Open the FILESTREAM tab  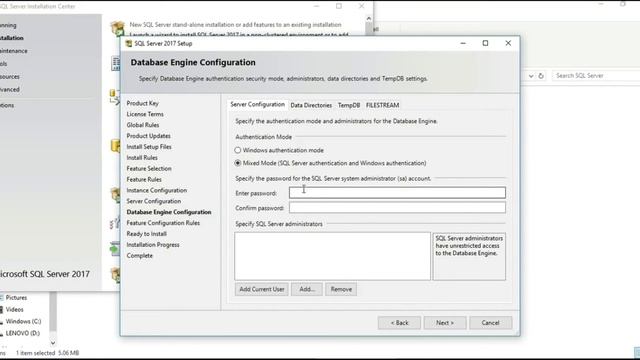pyautogui.click(x=382, y=105)
